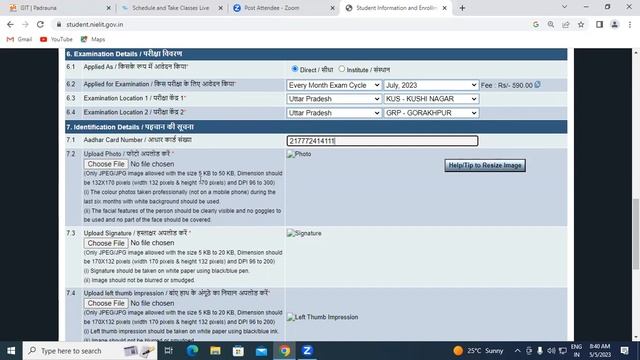This screenshot has width=640, height=360.
Task: Click the Aadhar Card Number input field
Action: (x=382, y=141)
